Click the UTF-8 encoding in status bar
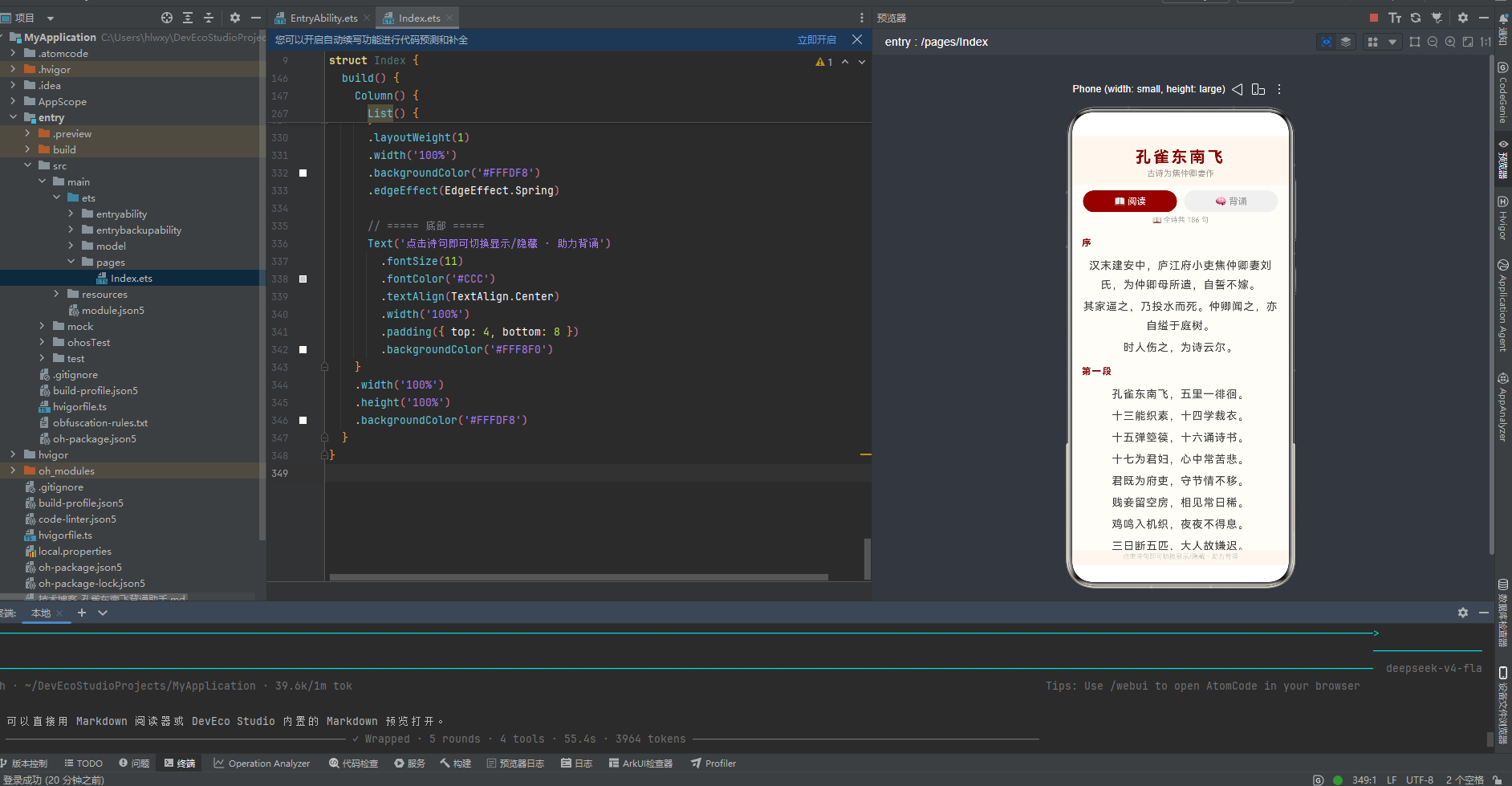This screenshot has height=786, width=1512. click(x=1420, y=780)
